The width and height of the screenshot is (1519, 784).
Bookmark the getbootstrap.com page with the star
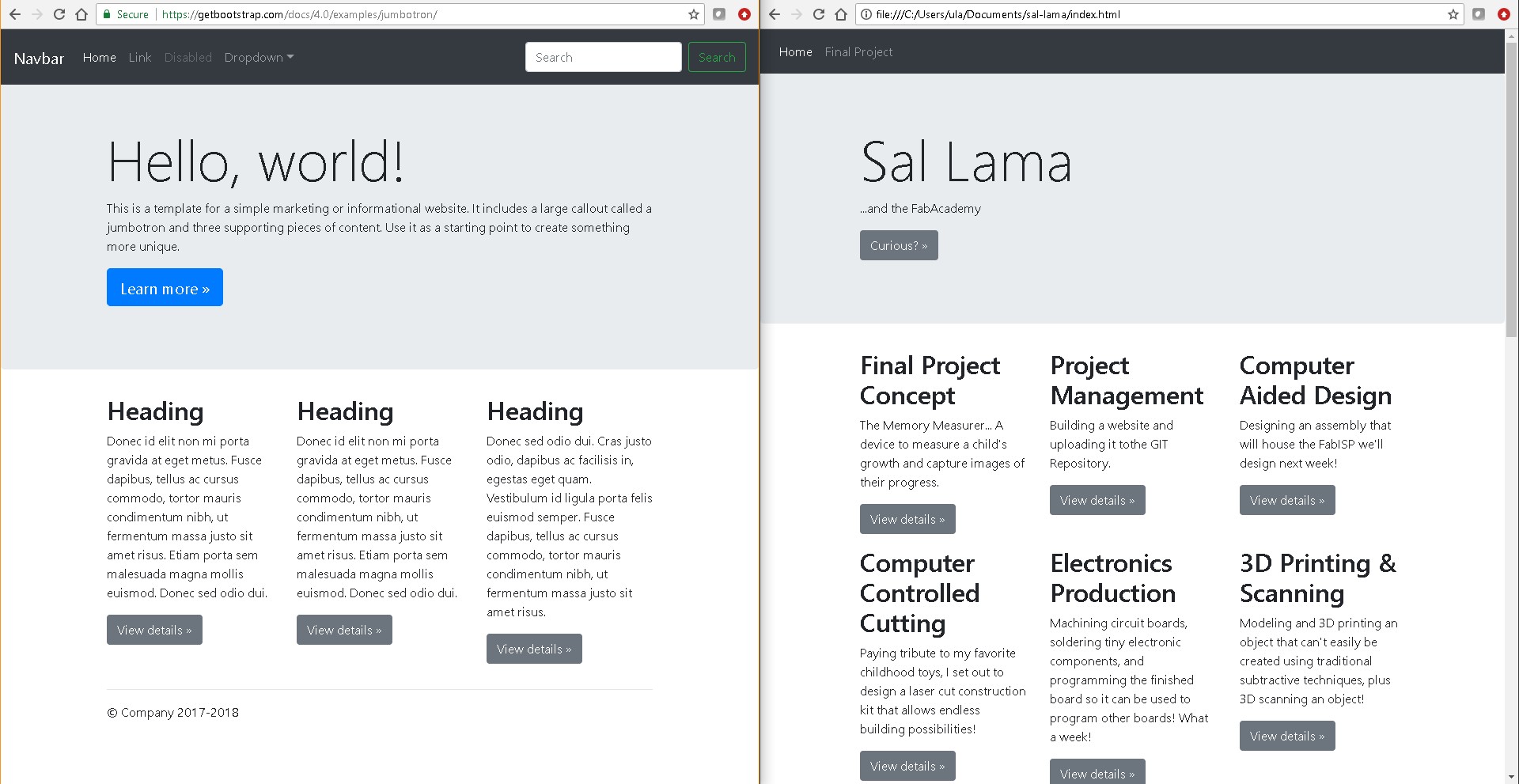point(694,14)
